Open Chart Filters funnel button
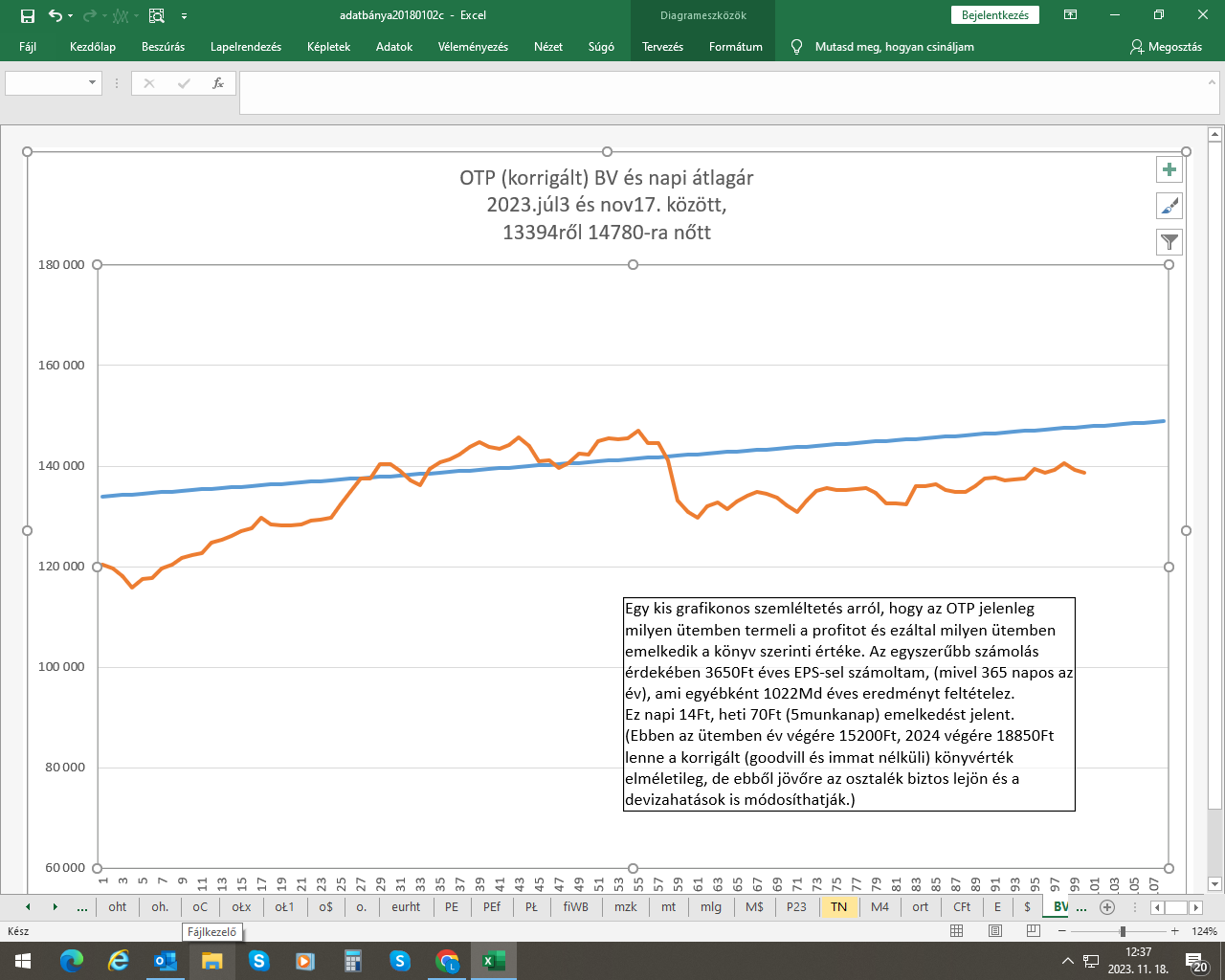Image resolution: width=1225 pixels, height=980 pixels. pyautogui.click(x=1169, y=242)
